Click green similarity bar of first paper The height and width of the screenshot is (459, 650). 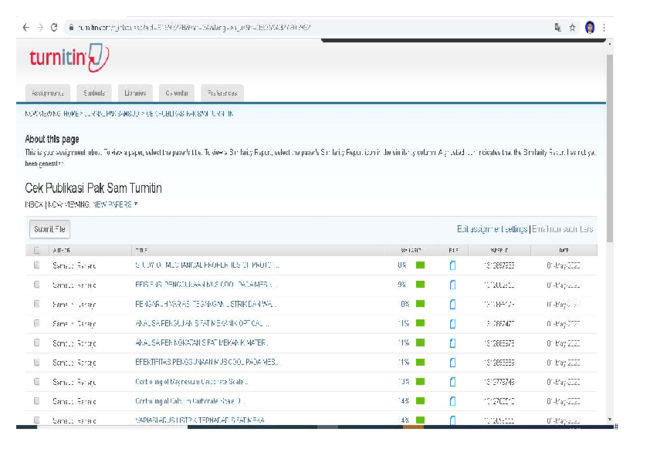420,265
